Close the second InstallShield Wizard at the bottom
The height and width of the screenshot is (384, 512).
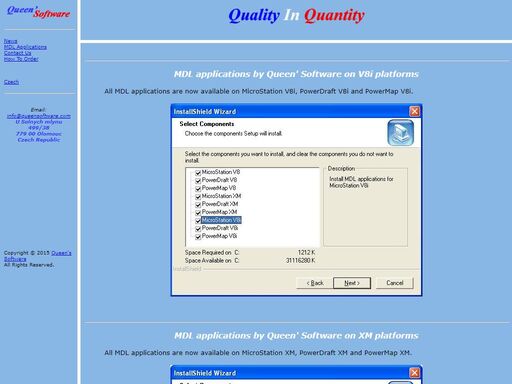point(414,373)
